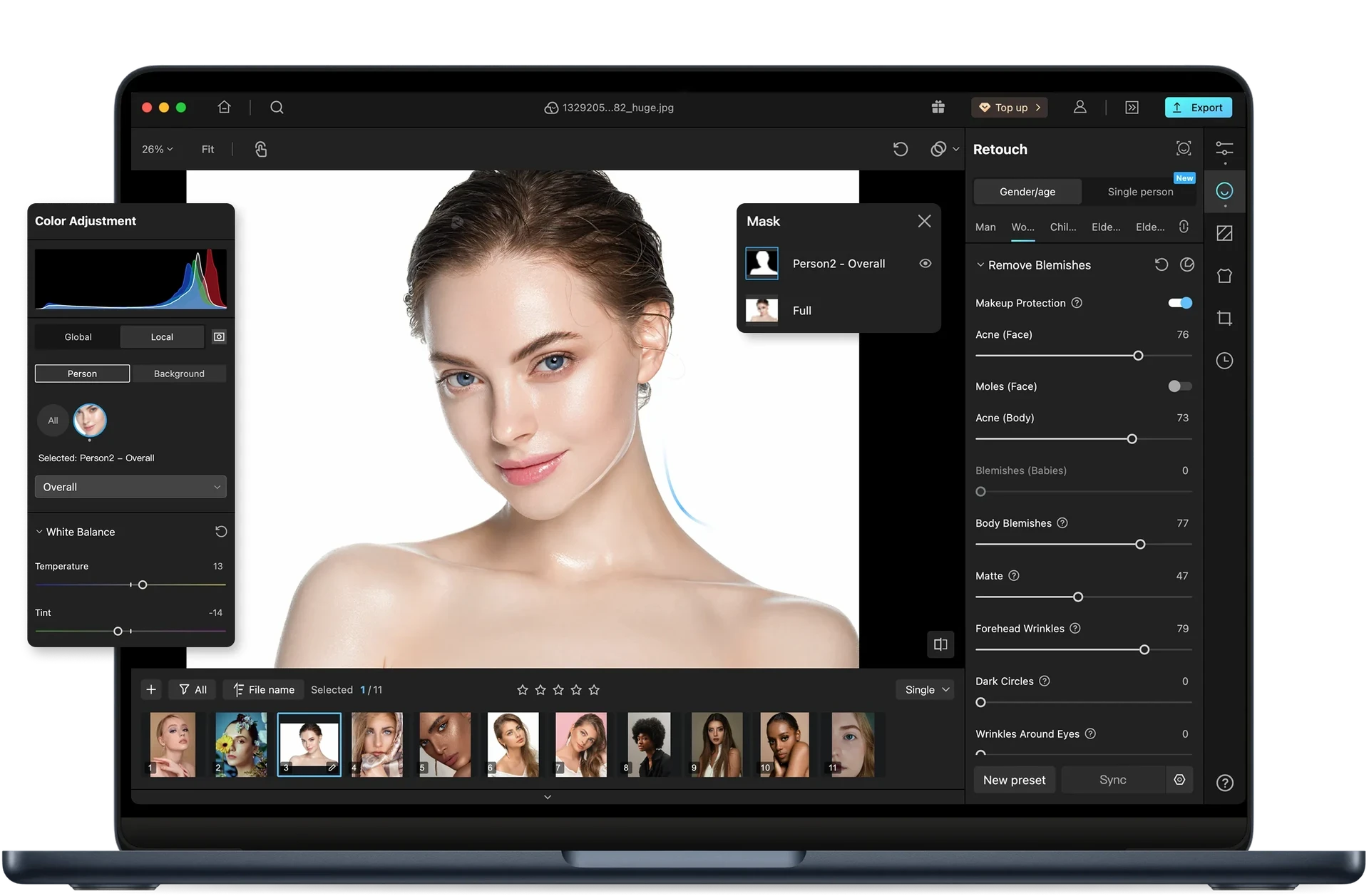Click the Export button

pos(1198,108)
